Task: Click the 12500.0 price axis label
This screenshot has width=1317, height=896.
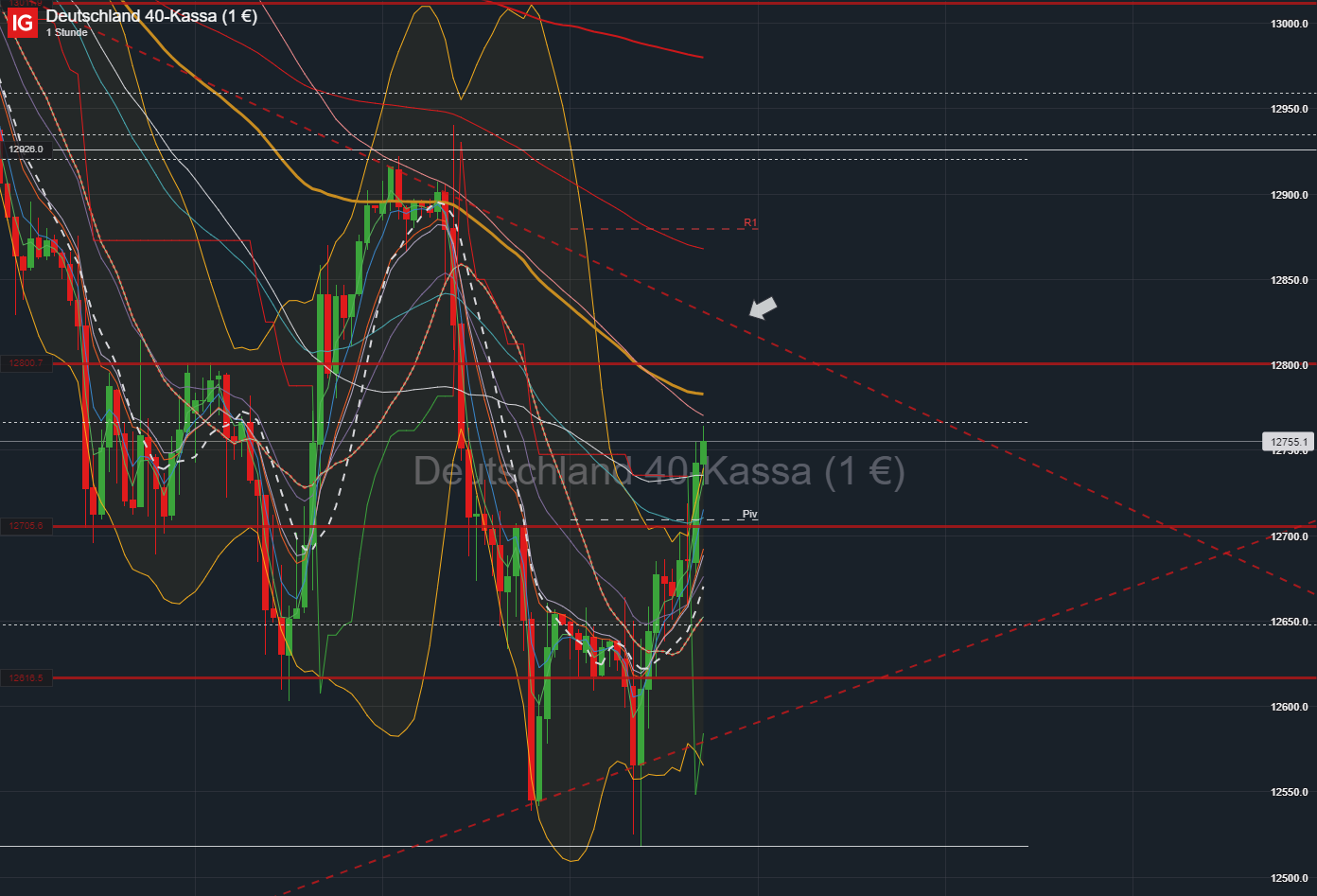Action: [x=1290, y=879]
